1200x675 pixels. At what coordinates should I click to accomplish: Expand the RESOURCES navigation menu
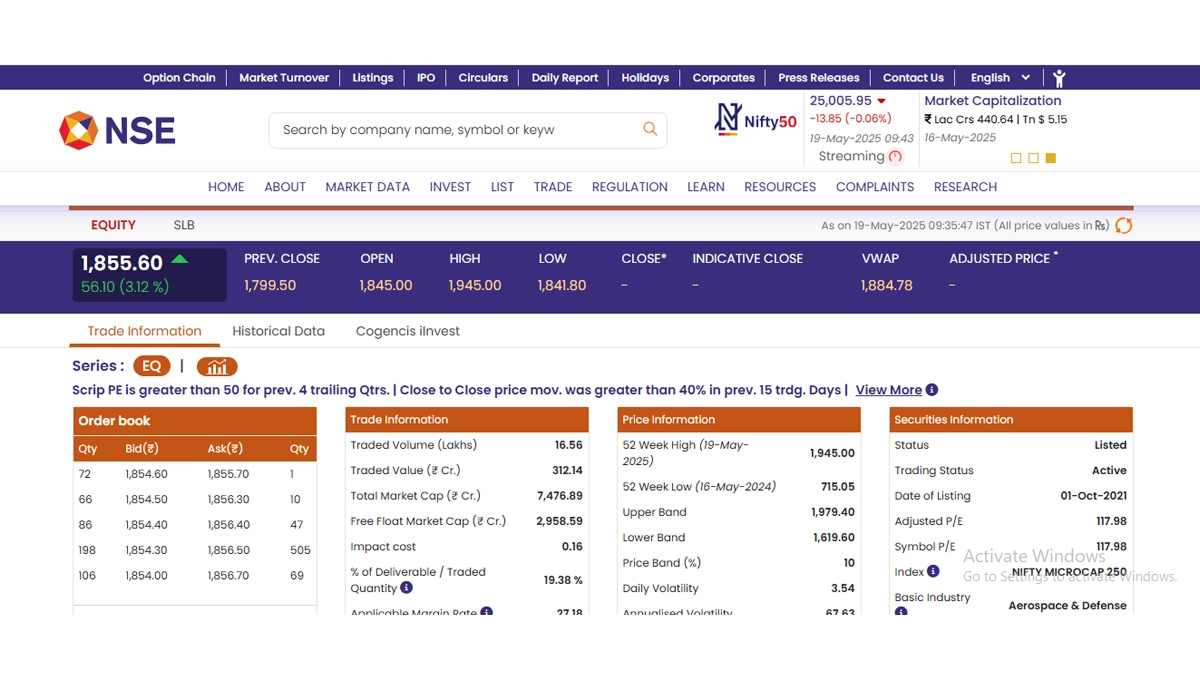(x=780, y=187)
